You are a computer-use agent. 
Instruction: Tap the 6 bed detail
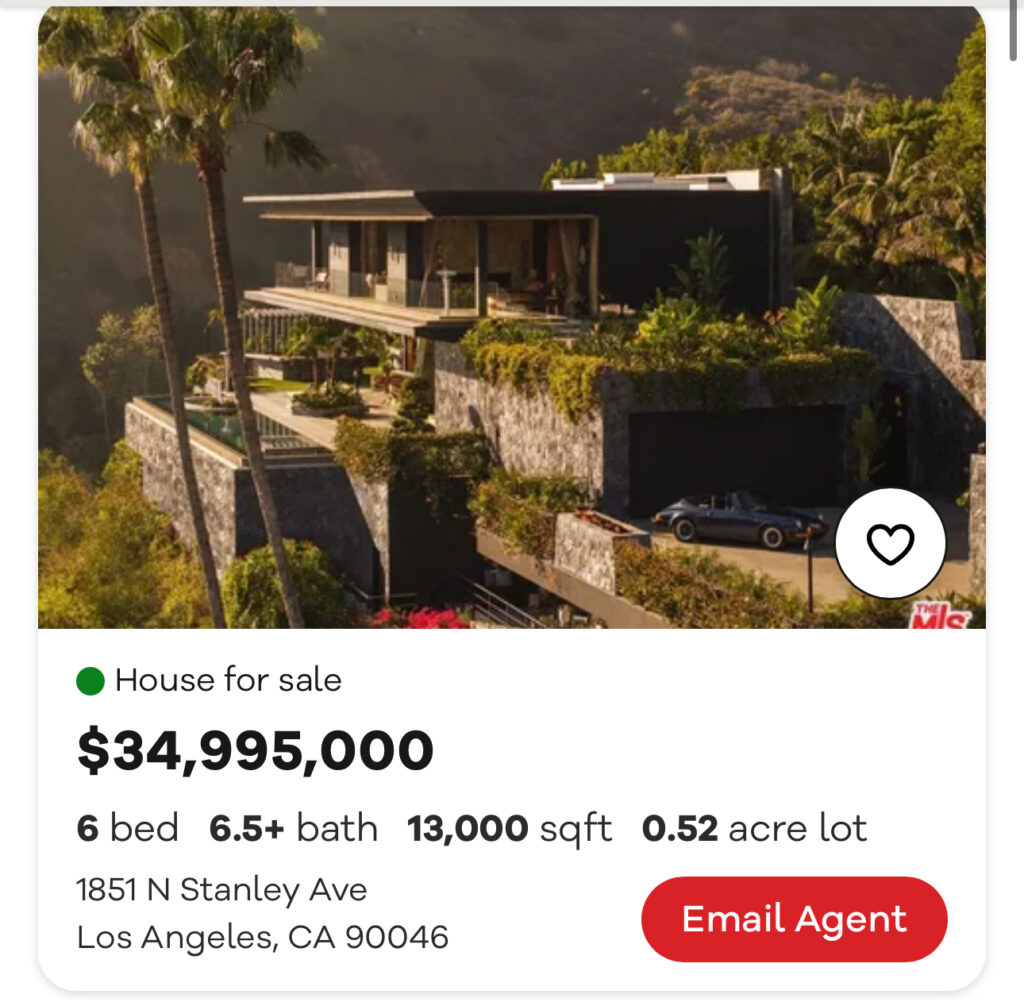coord(128,829)
